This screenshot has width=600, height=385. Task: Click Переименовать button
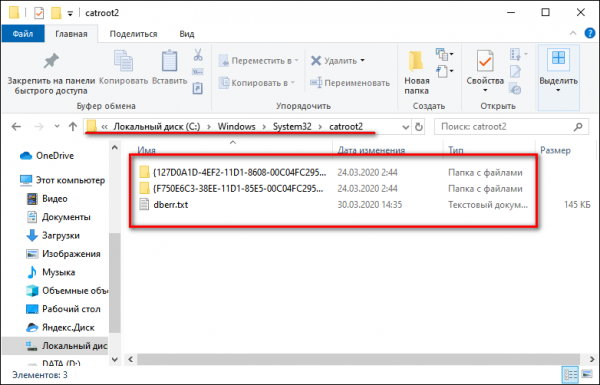pyautogui.click(x=350, y=83)
